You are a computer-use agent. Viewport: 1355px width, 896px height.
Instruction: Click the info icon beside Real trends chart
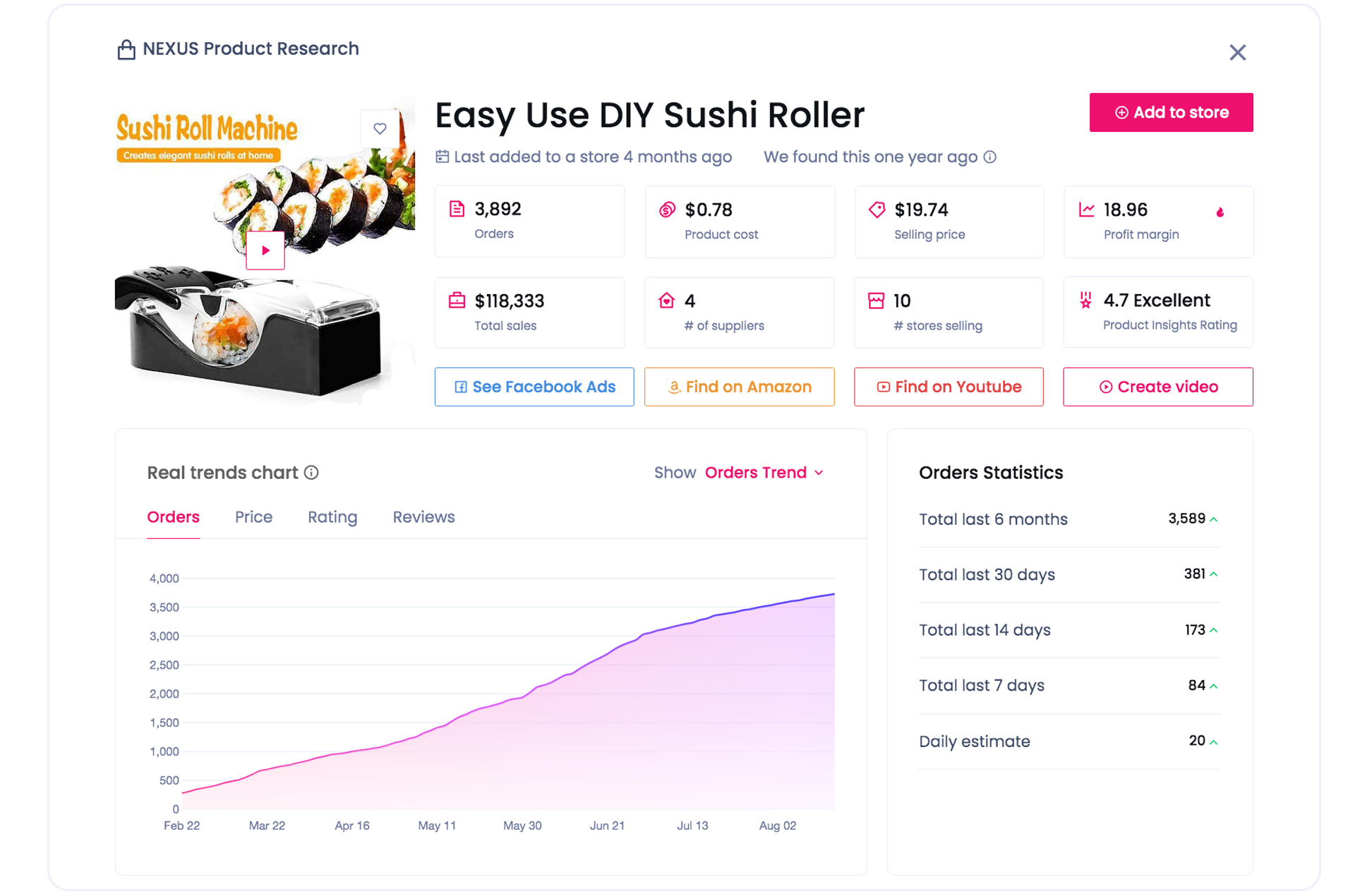[311, 473]
